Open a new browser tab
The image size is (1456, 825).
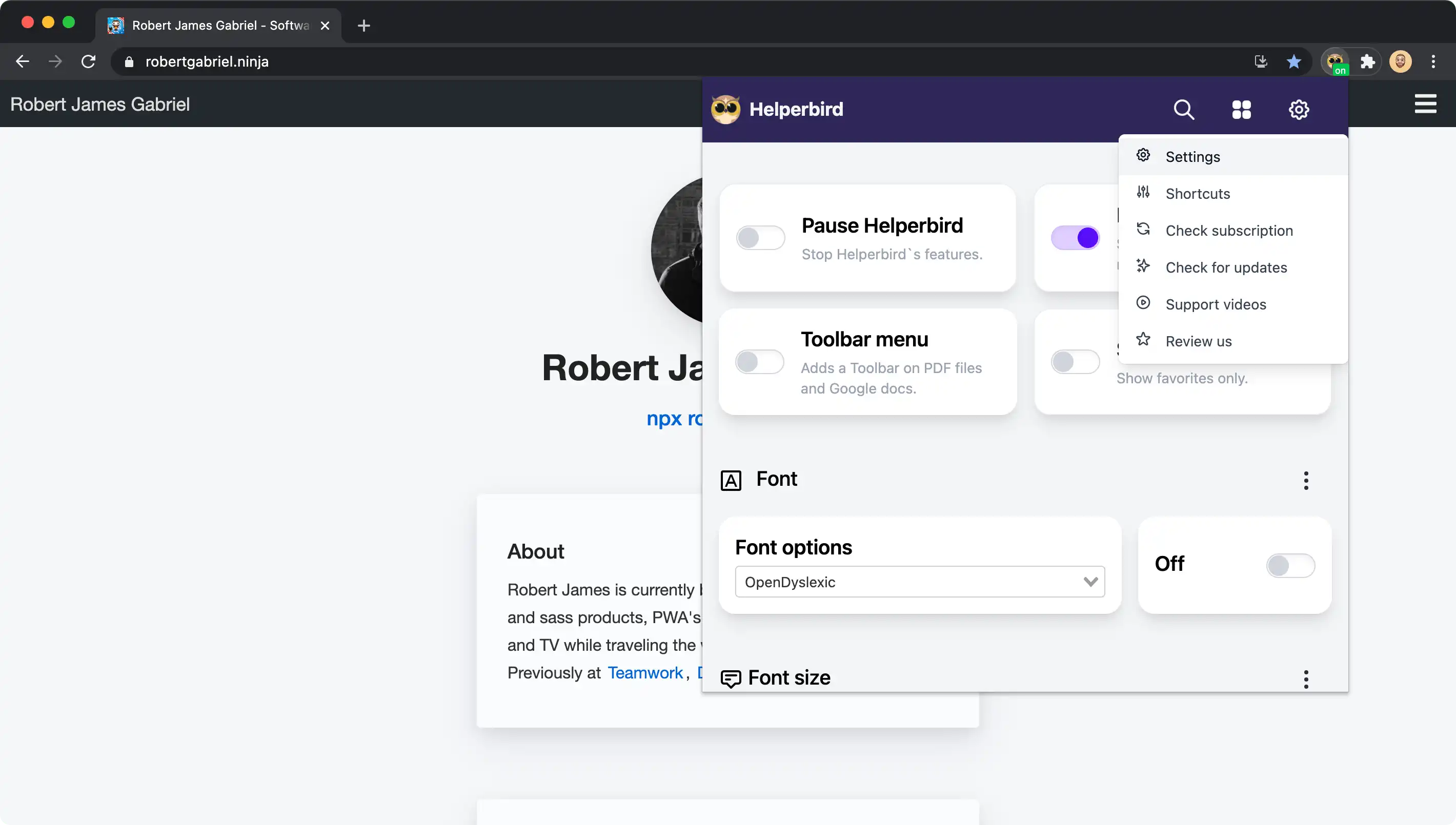click(364, 26)
